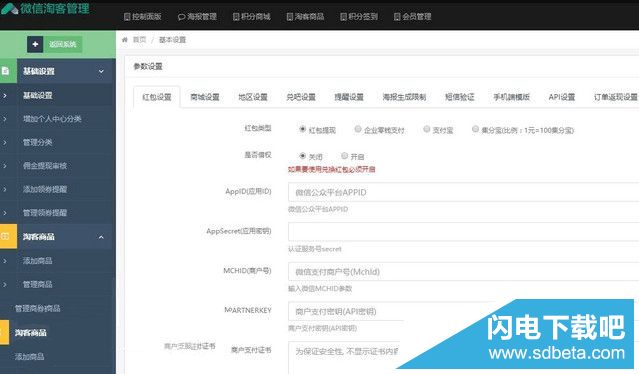Viewport: 639px width, 374px height.
Task: Click the 商户支付证书 text area
Action: tap(344, 357)
